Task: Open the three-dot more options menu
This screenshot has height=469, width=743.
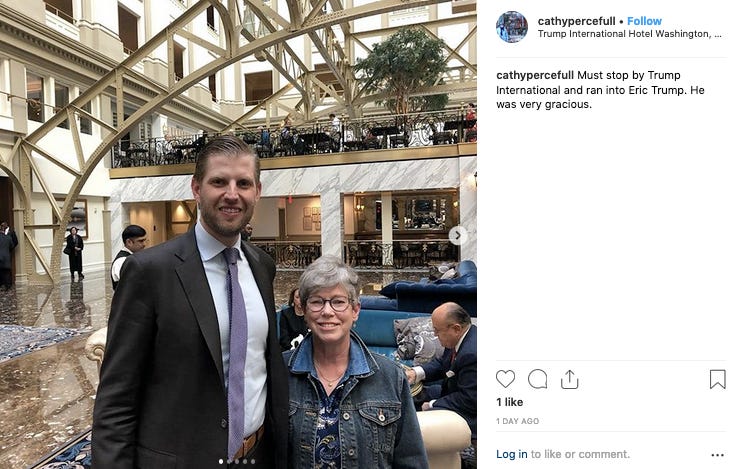Action: coord(717,455)
